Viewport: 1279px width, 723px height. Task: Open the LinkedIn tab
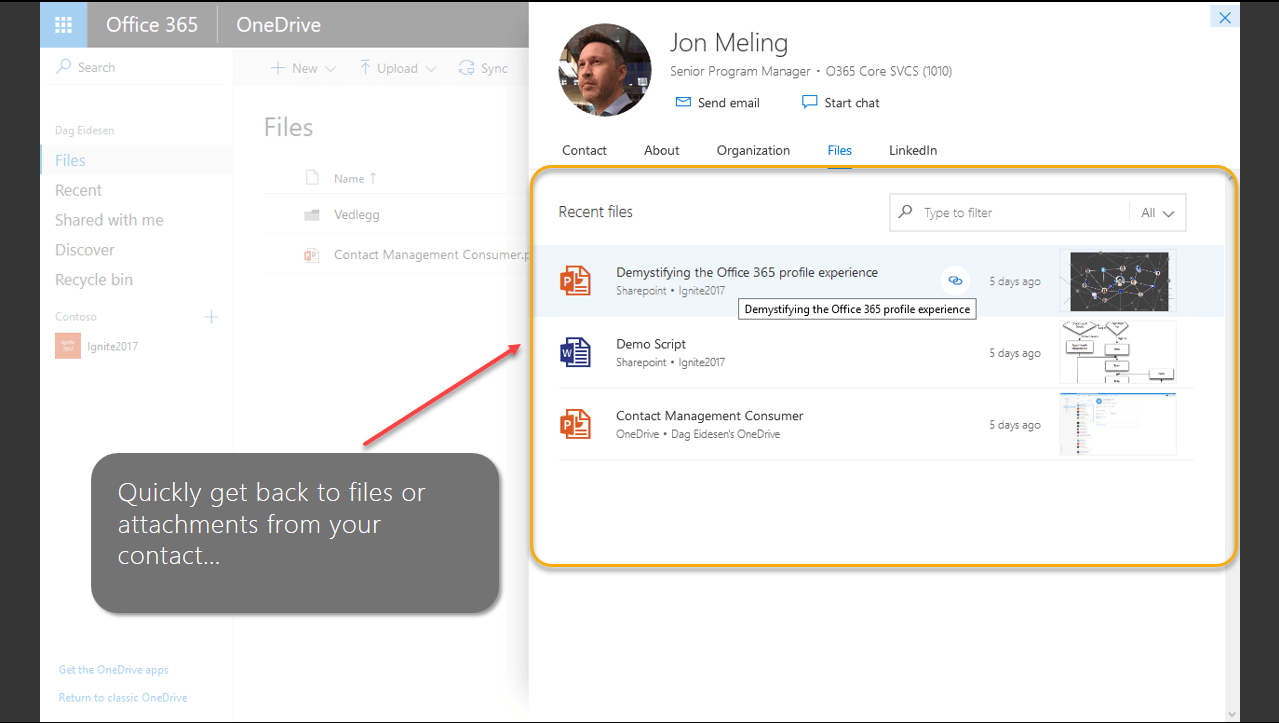913,150
